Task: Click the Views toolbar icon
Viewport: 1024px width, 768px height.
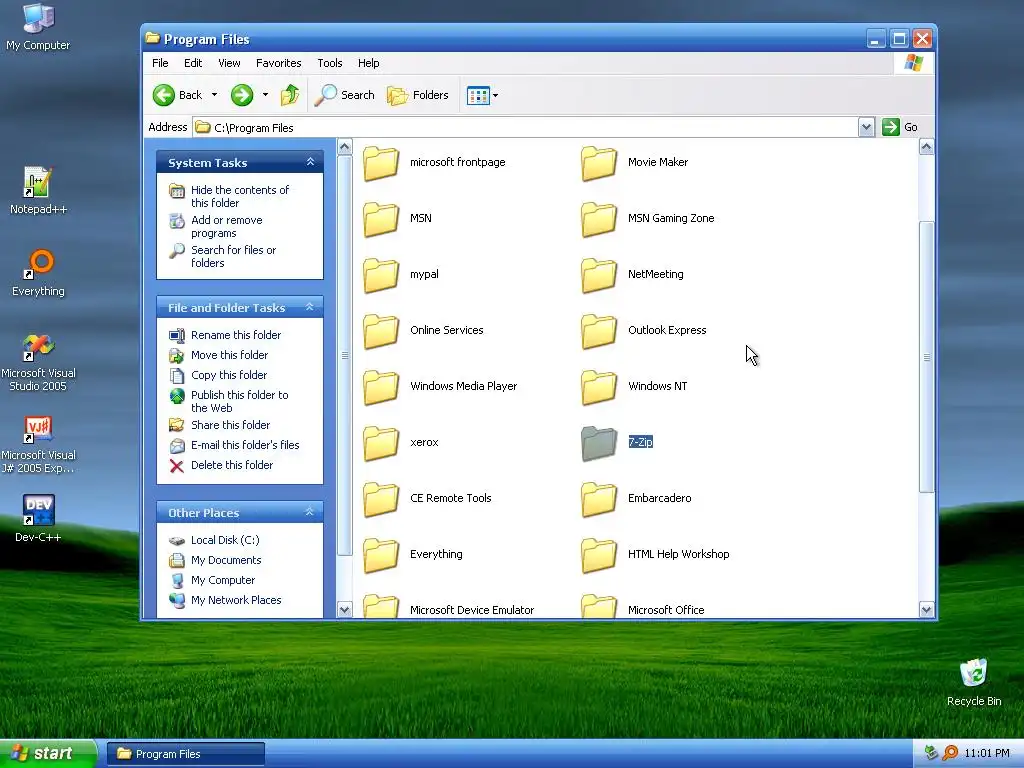Action: pos(478,95)
